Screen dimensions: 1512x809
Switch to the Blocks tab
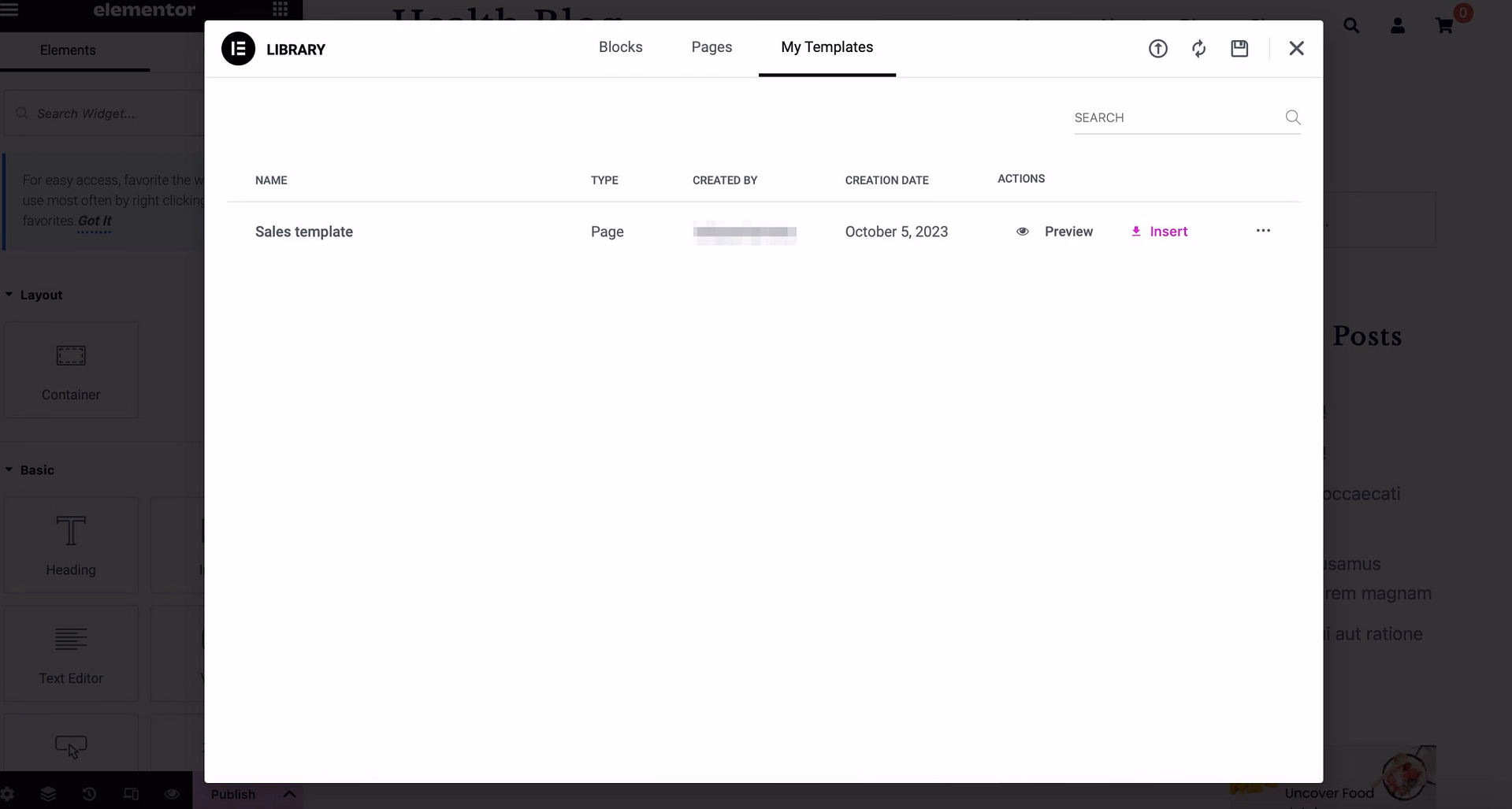(x=621, y=46)
